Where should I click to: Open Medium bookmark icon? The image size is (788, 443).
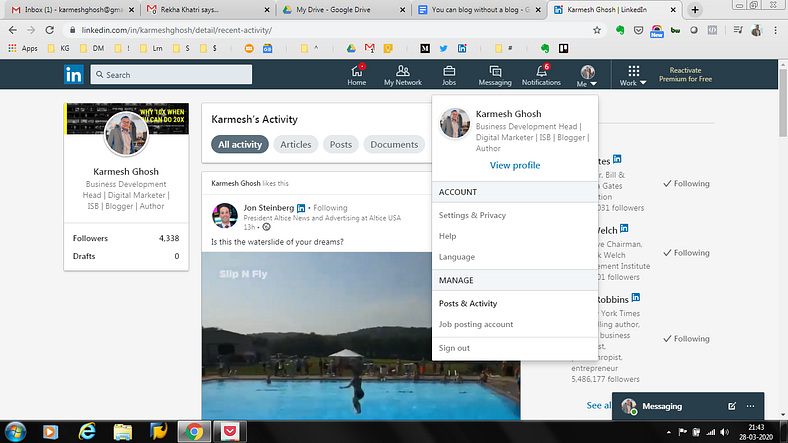point(425,48)
